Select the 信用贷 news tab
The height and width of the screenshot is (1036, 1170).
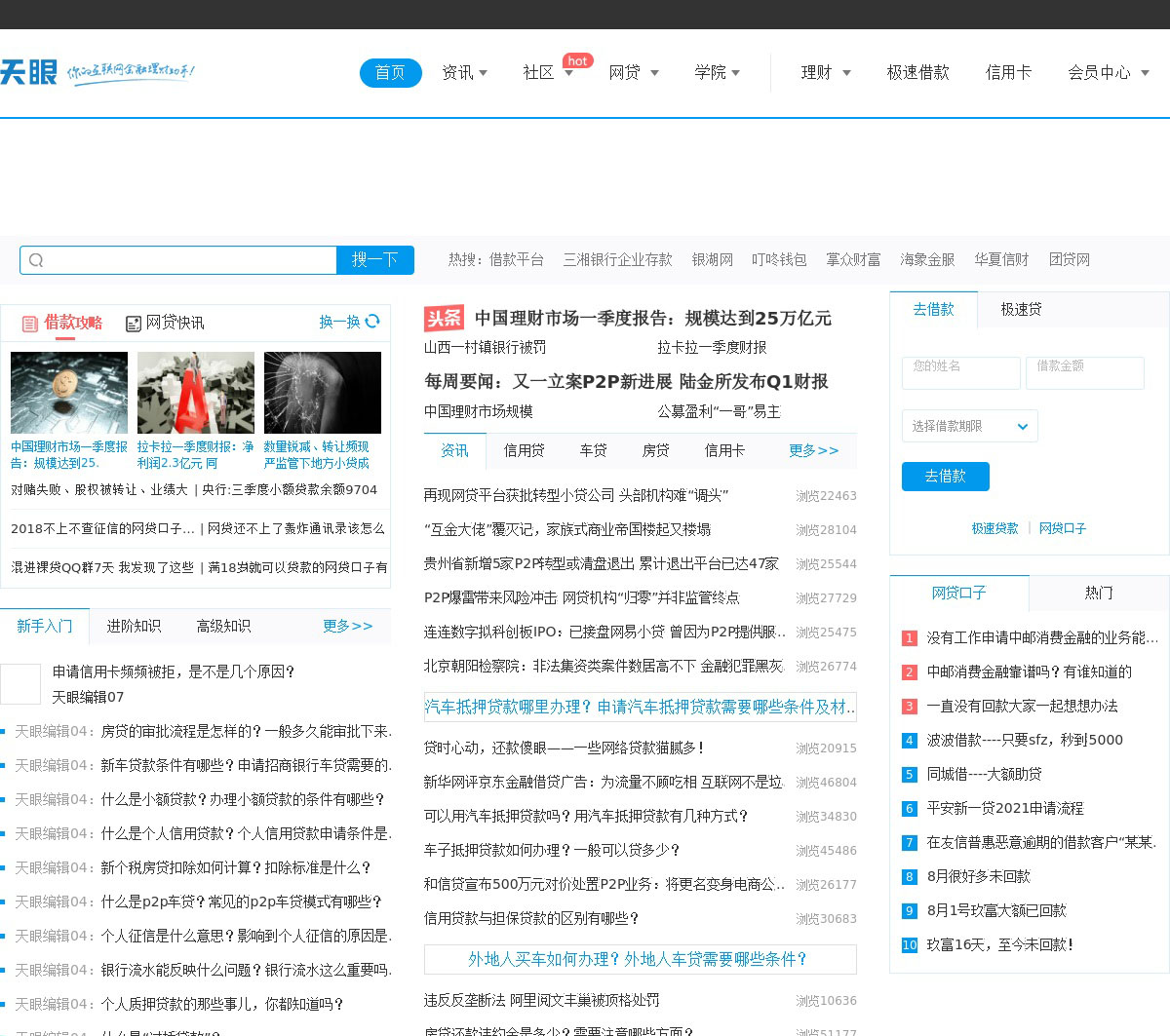point(524,450)
